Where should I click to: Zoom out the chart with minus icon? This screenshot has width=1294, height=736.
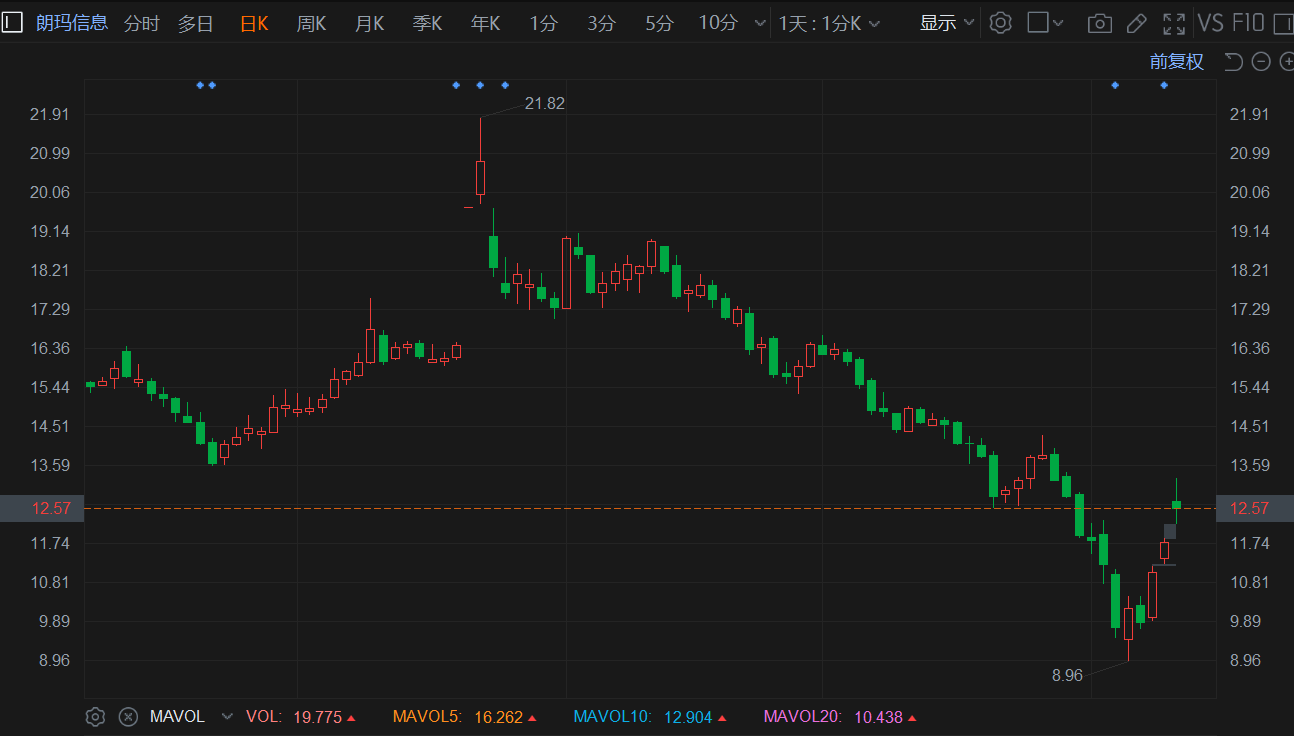[1261, 62]
